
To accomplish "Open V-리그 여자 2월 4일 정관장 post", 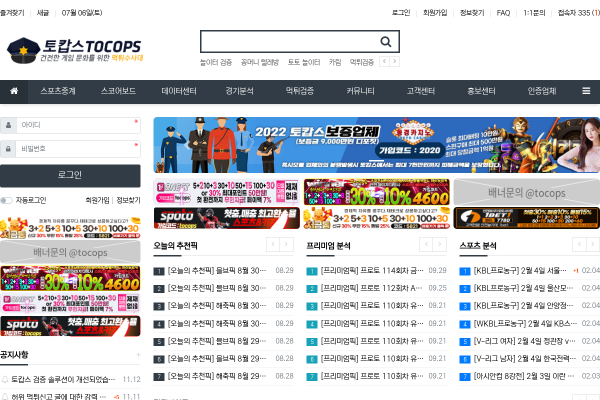I will pyautogui.click(x=524, y=341).
